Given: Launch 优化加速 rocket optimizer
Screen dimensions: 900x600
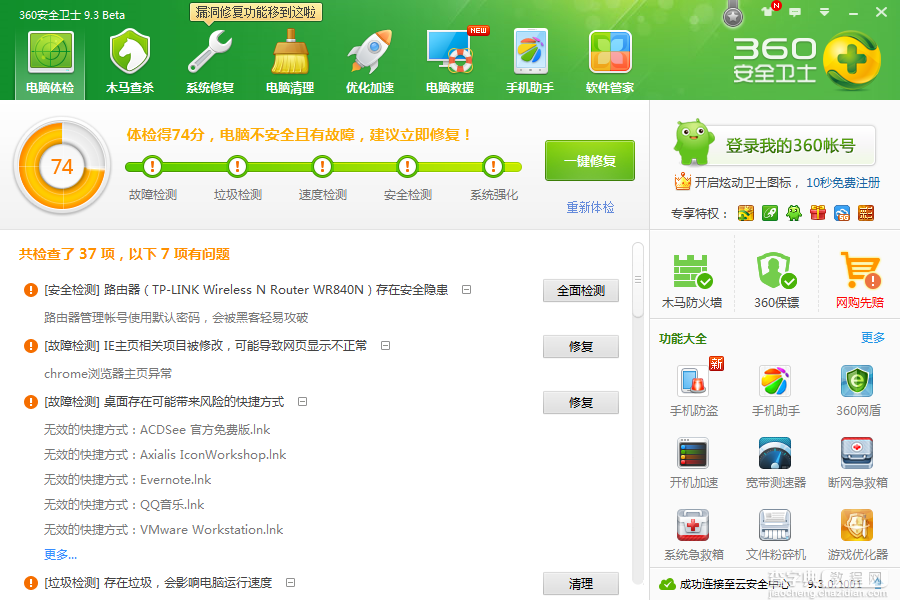Looking at the screenshot, I should [x=370, y=61].
